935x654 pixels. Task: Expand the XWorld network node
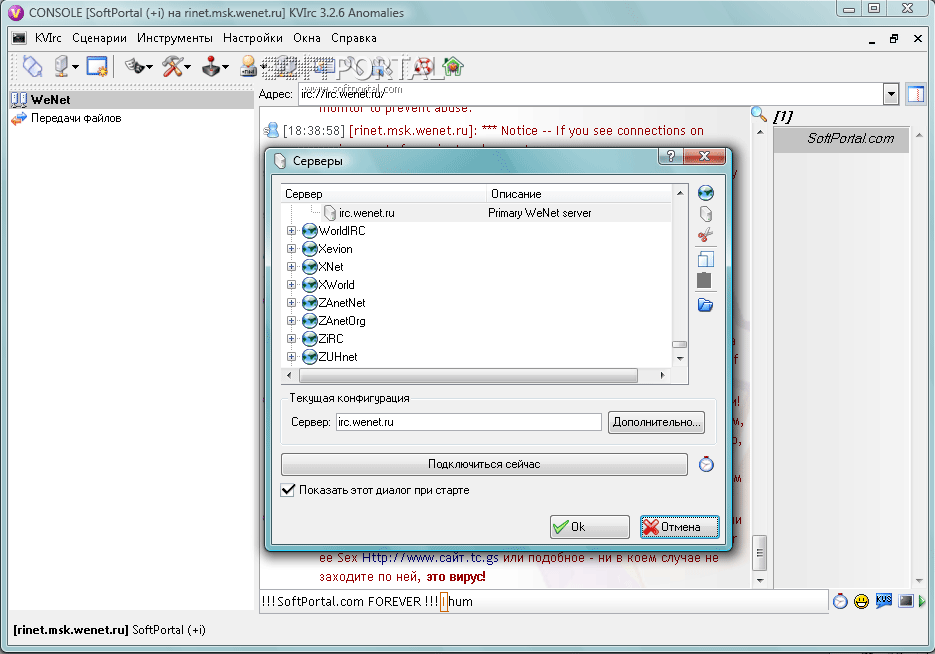point(291,284)
